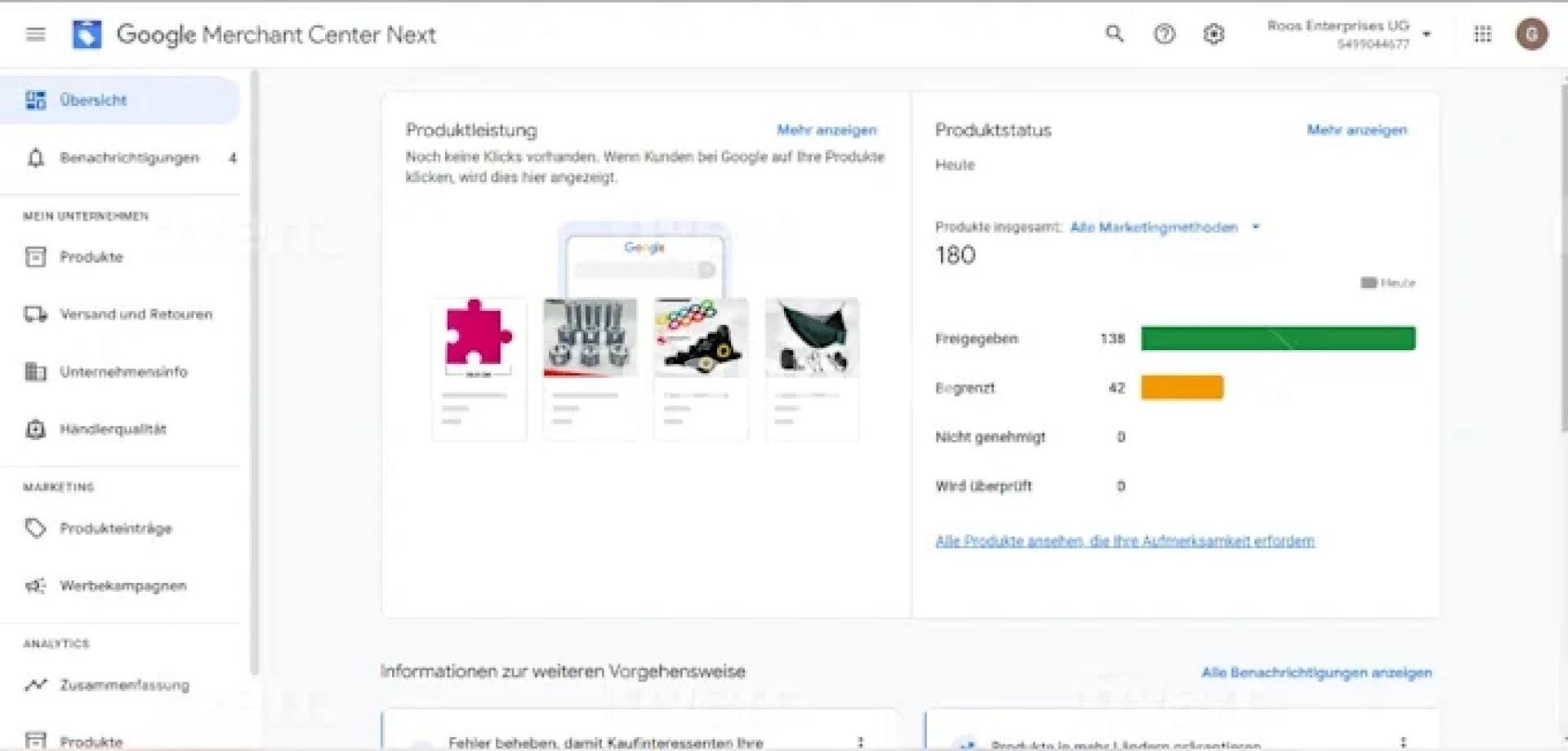Click the Google Merchant Center logo

(x=87, y=34)
